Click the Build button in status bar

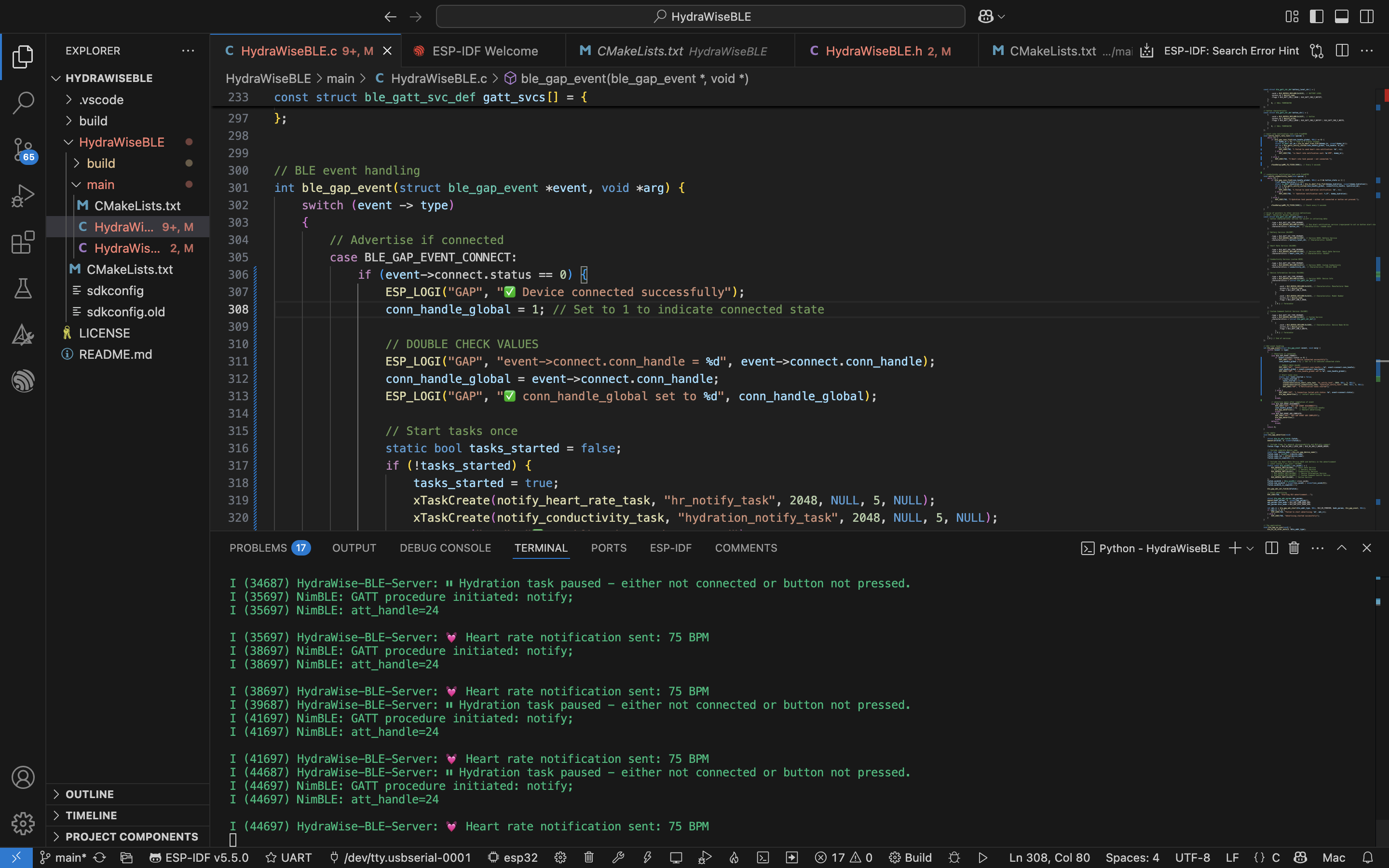click(911, 858)
